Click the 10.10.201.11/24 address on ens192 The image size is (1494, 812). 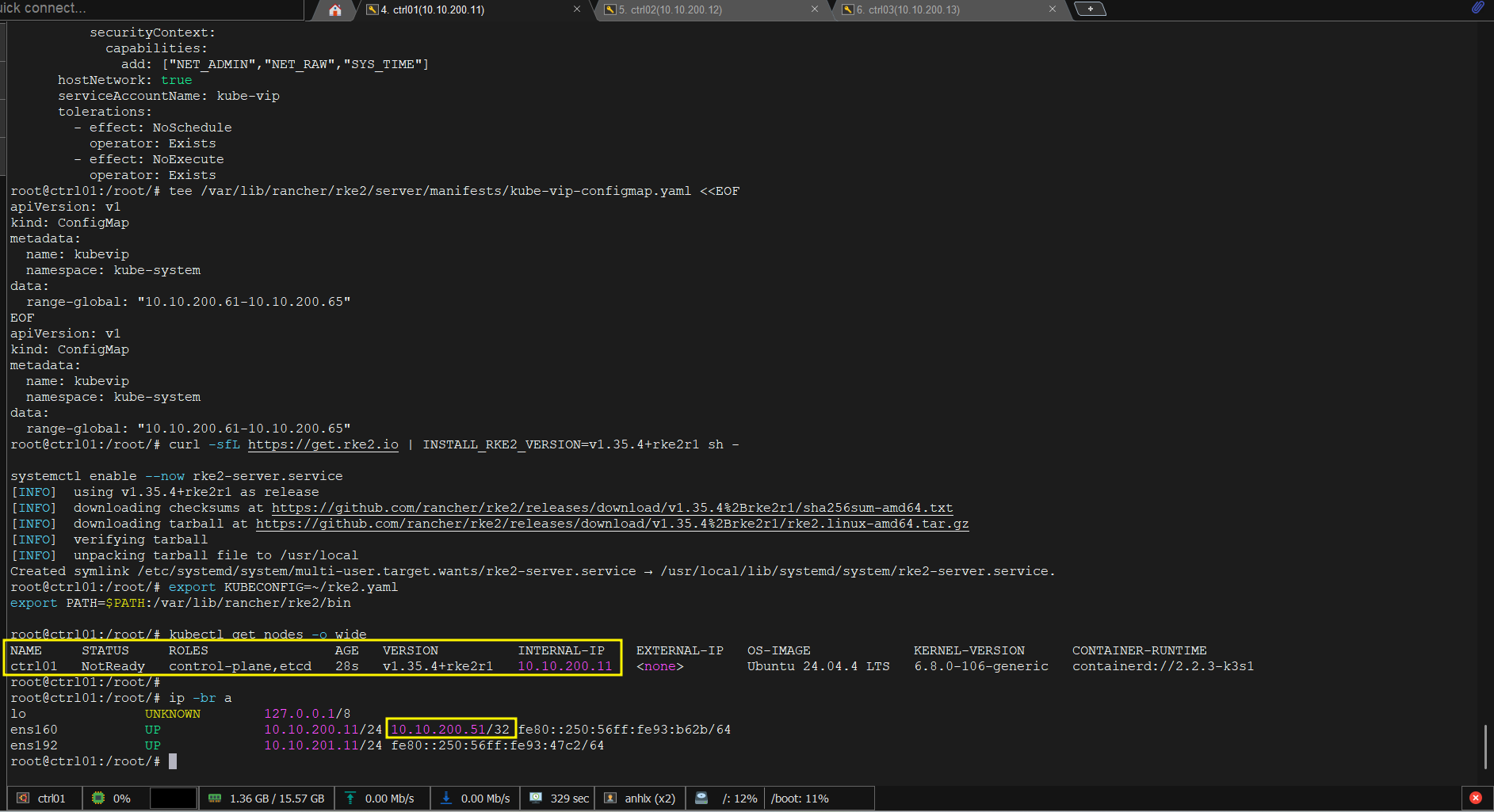(x=323, y=745)
